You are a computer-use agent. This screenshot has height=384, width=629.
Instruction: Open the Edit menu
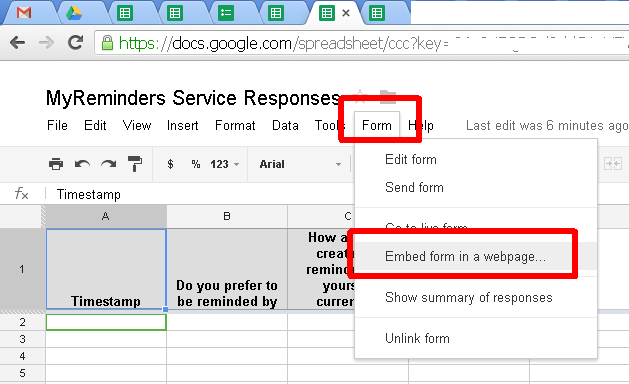[95, 126]
